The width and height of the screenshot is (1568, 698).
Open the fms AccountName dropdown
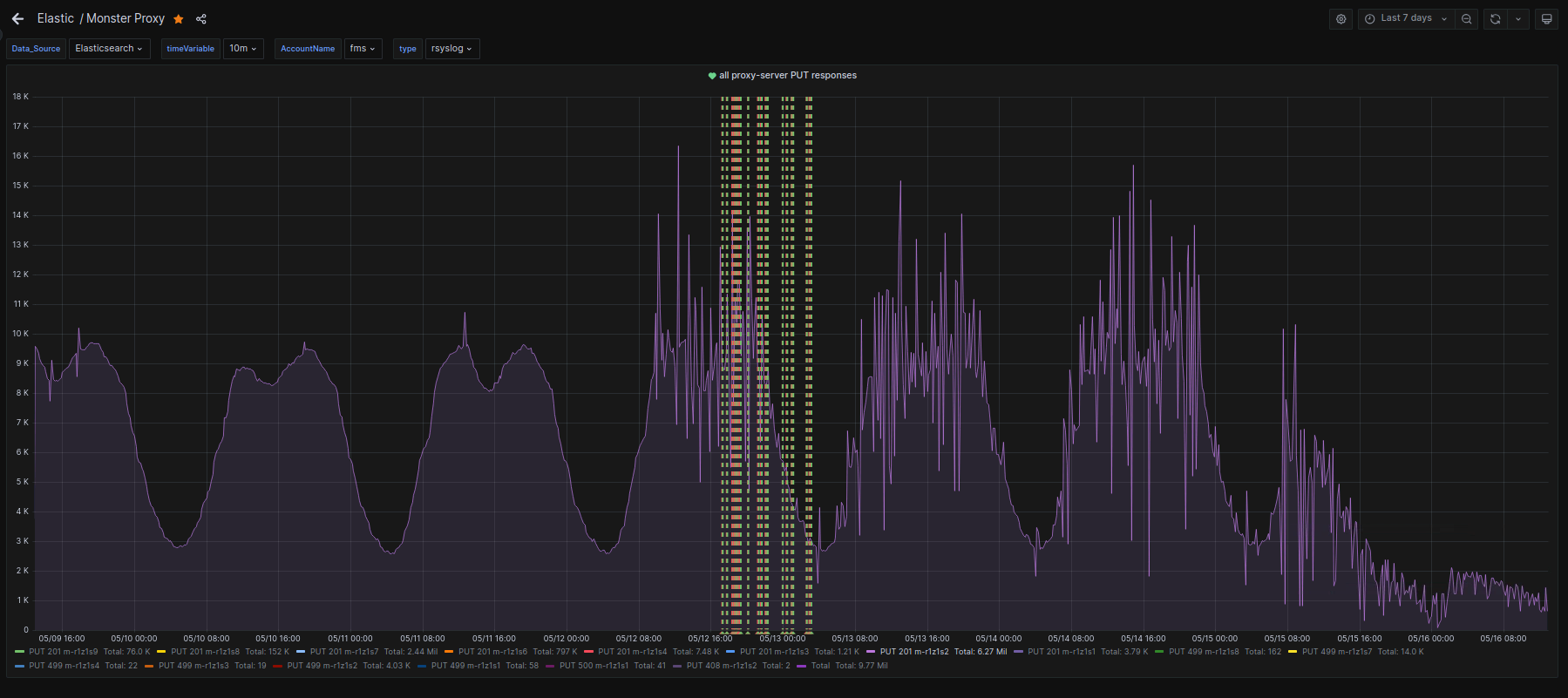coord(363,49)
